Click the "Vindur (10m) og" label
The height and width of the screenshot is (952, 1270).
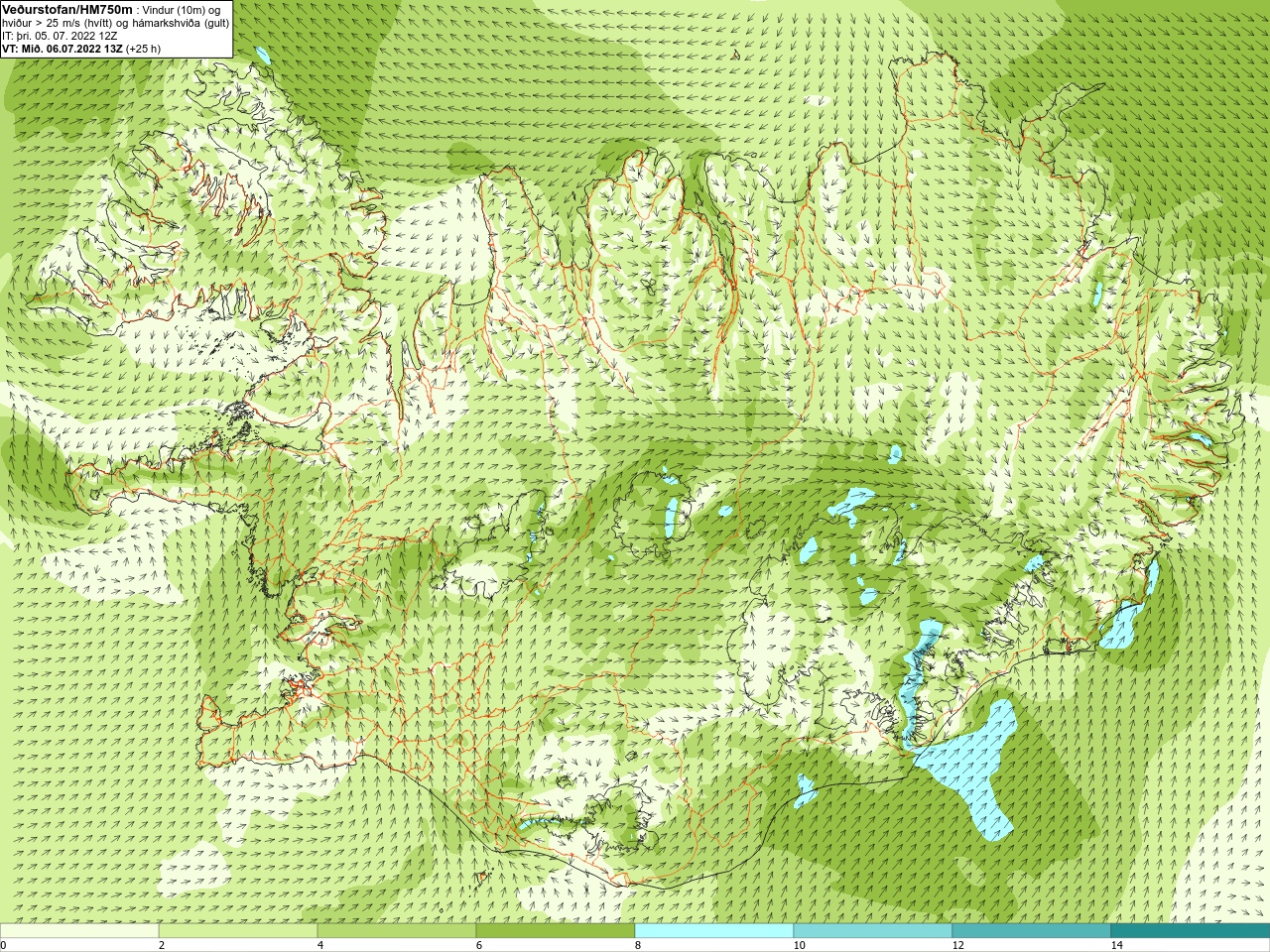coord(182,10)
